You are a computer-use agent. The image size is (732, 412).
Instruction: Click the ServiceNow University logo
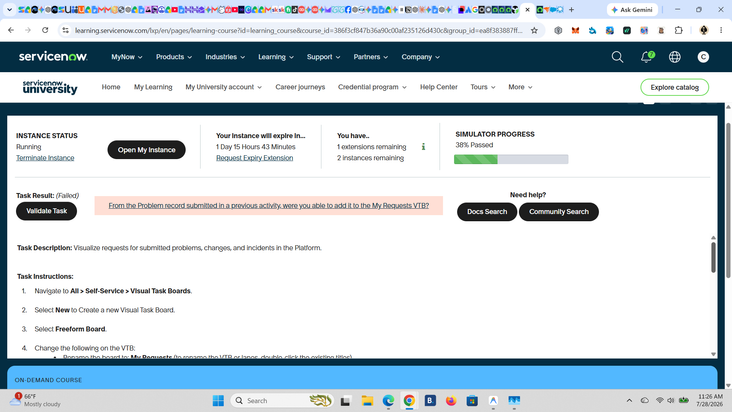(x=50, y=87)
